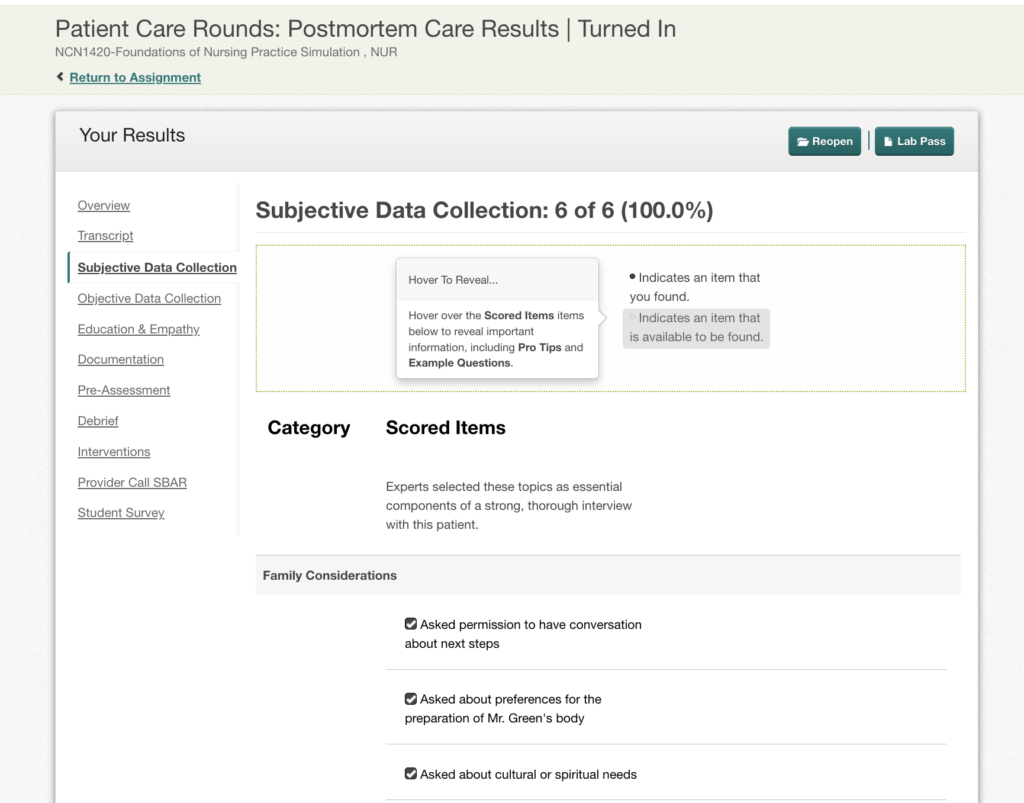Click the filled bullet for found items
Image resolution: width=1024 pixels, height=803 pixels.
tap(632, 277)
